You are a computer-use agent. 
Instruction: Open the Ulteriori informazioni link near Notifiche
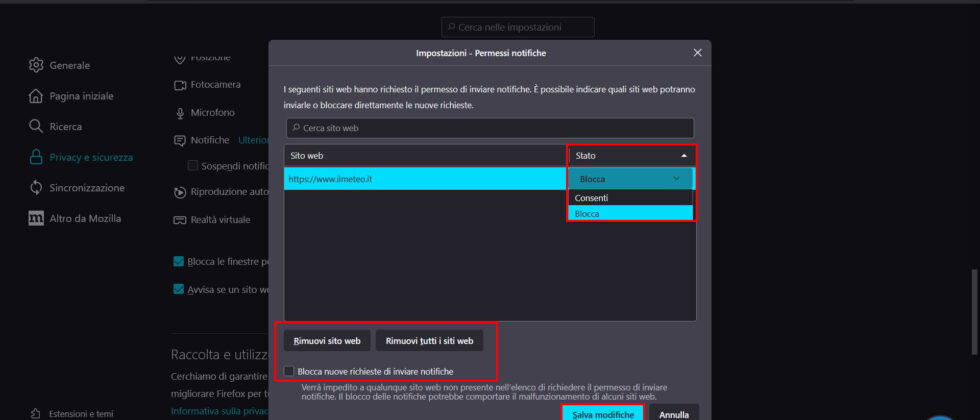point(253,140)
